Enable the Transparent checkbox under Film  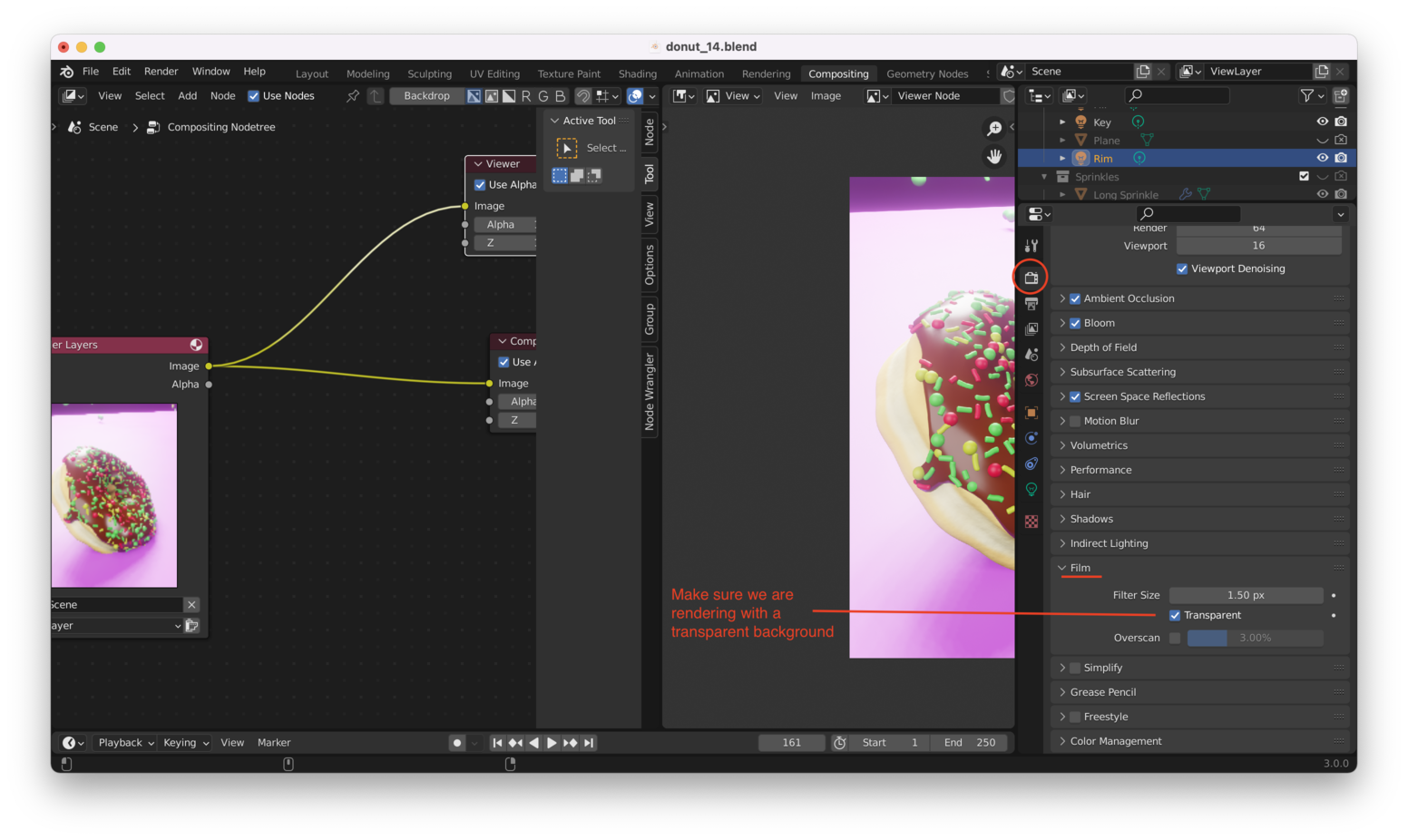(1175, 615)
